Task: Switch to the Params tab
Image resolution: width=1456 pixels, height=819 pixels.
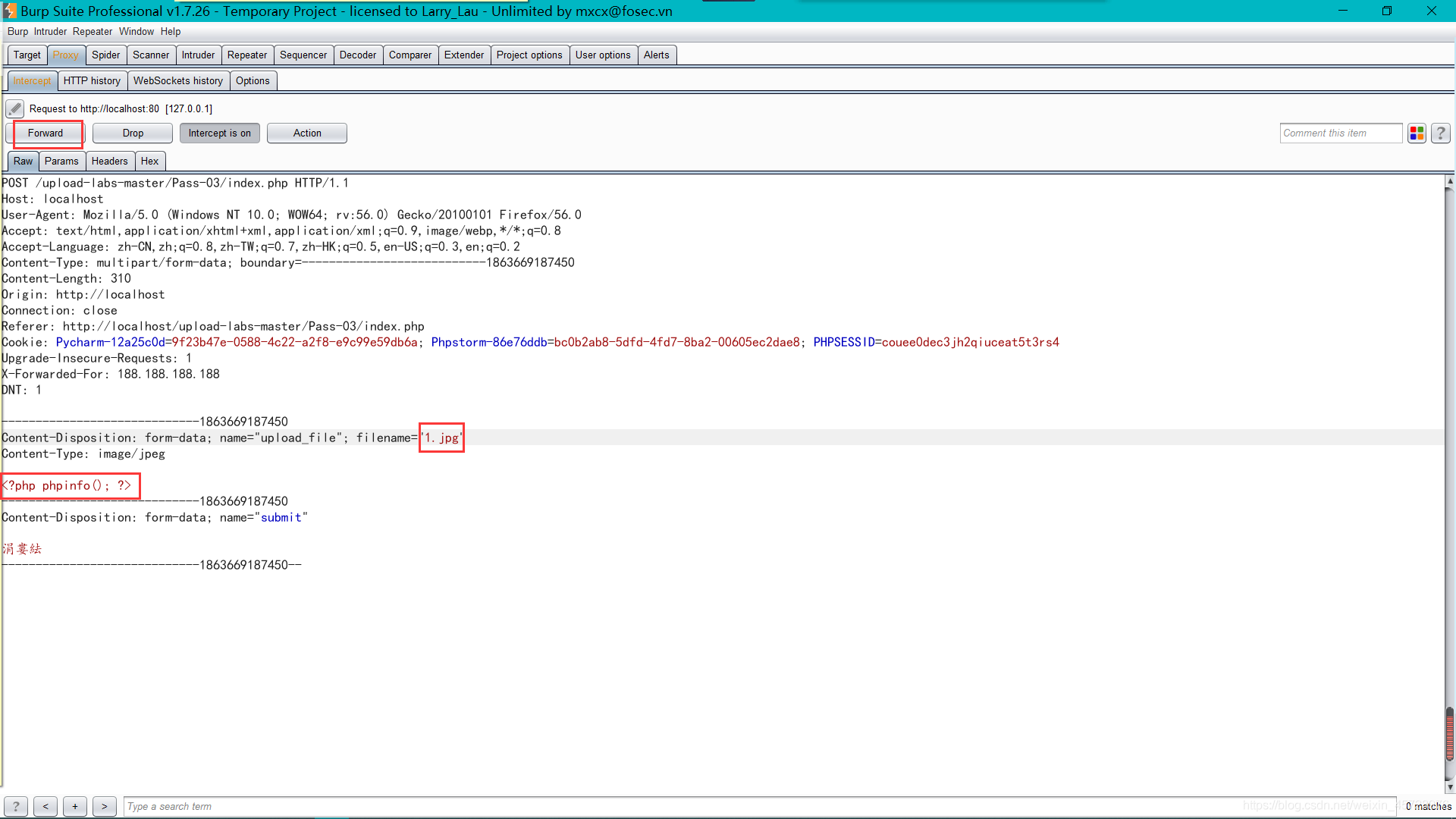Action: tap(61, 161)
